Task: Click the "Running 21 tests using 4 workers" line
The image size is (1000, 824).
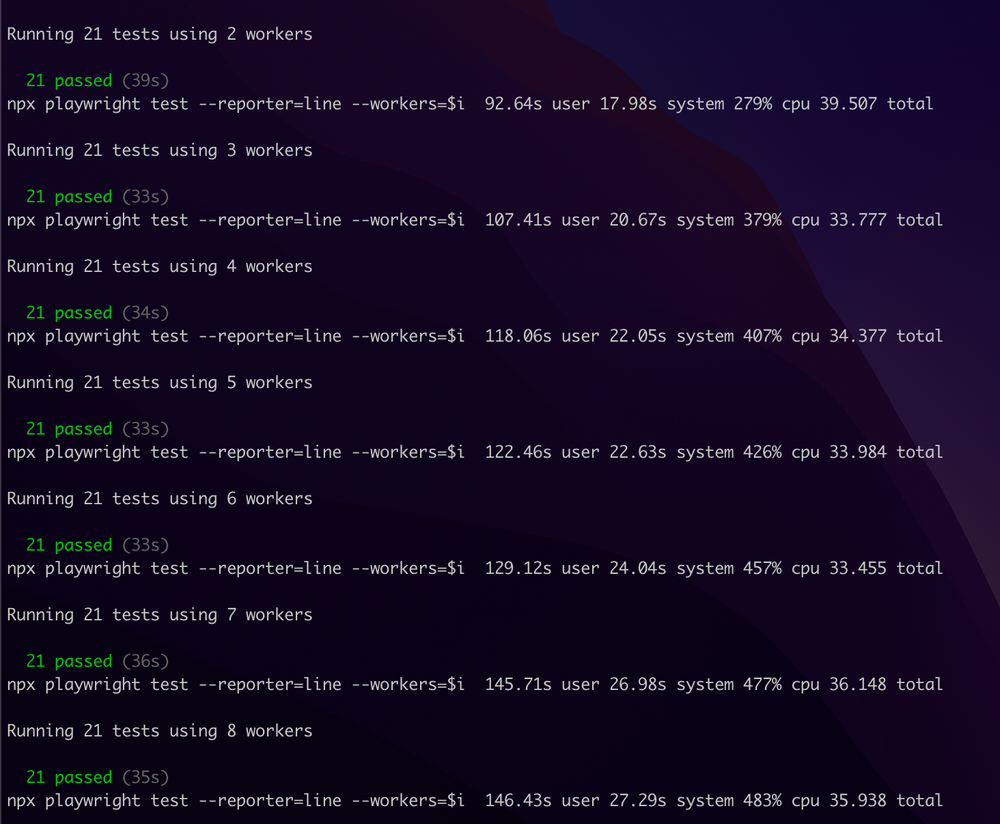Action: [159, 266]
